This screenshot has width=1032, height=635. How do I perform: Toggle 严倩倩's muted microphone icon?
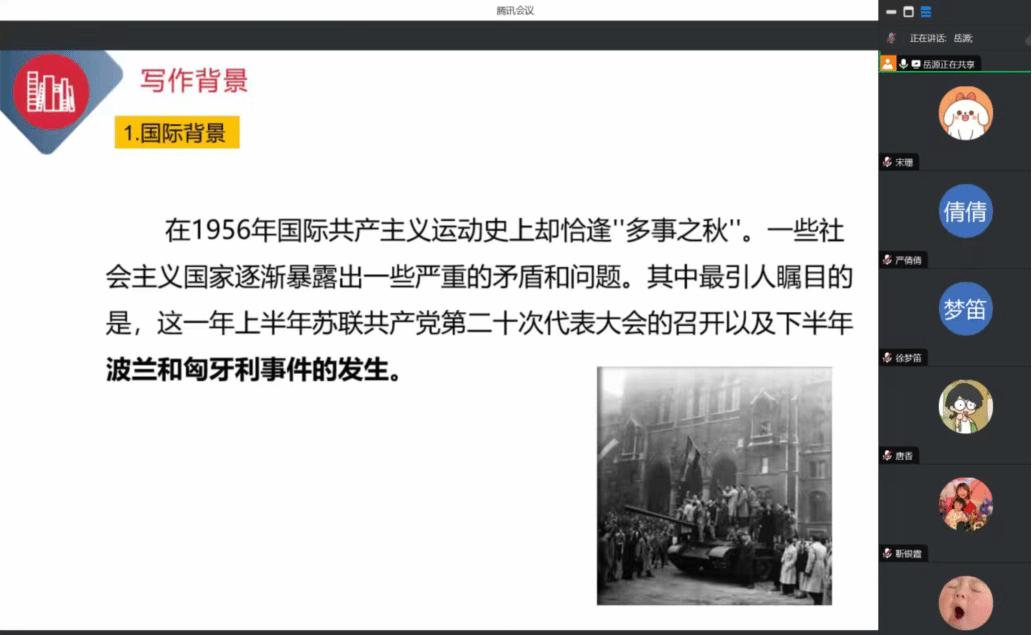point(887,260)
